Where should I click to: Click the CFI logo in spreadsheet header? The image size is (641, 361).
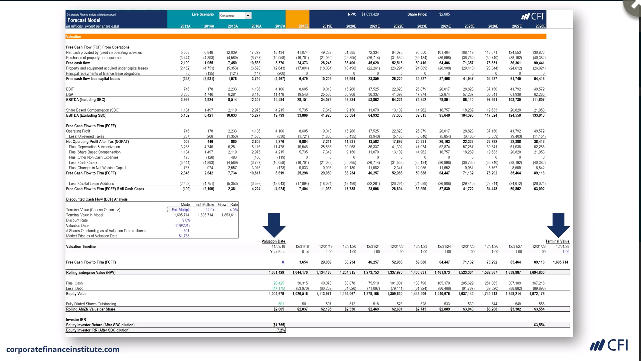pos(532,16)
